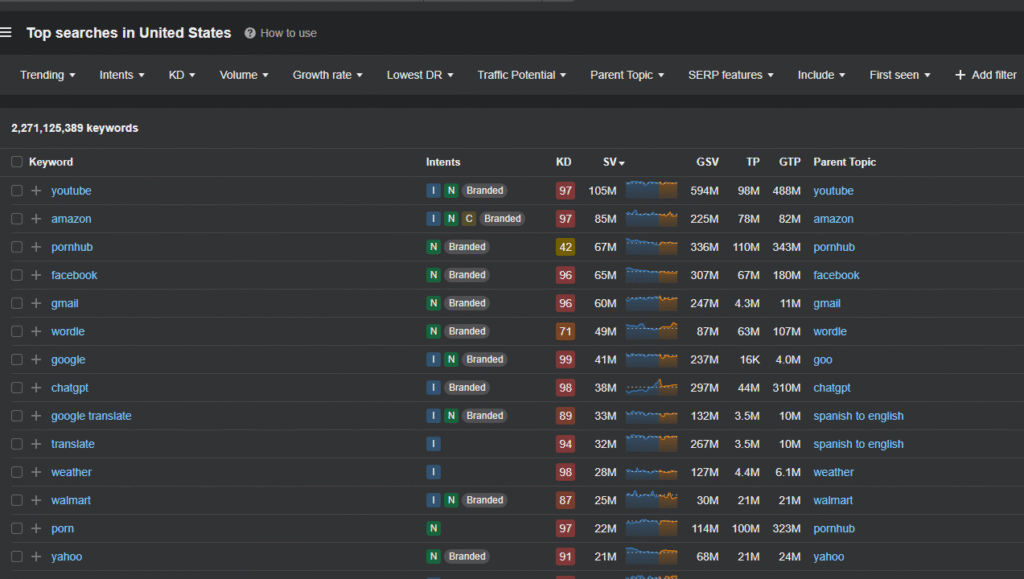Click the plus icon beside chatgpt
1024x579 pixels.
[x=37, y=387]
